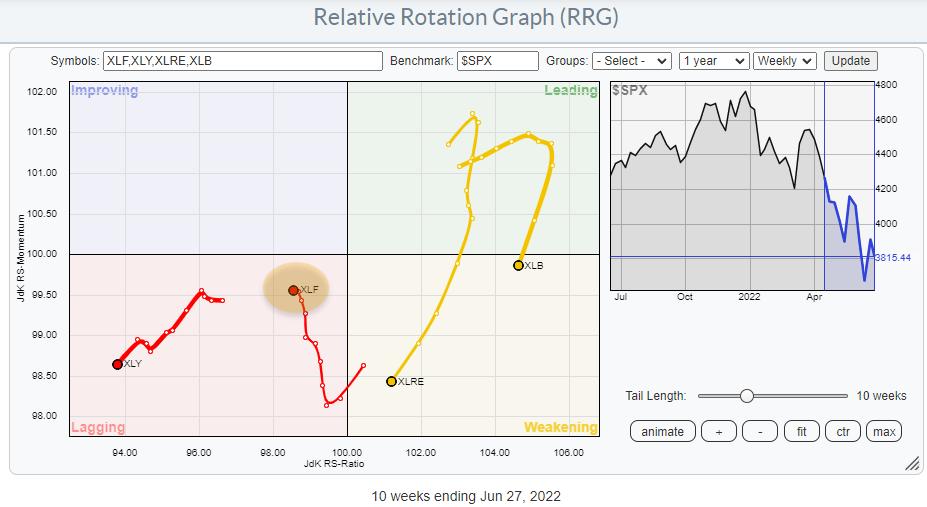Click the Tail Length slider handle

[746, 396]
